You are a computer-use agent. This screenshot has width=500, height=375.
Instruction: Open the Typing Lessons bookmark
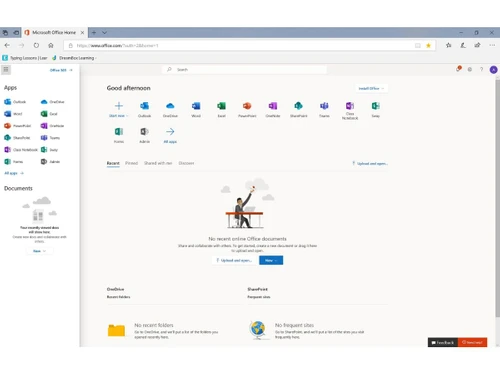pyautogui.click(x=25, y=58)
